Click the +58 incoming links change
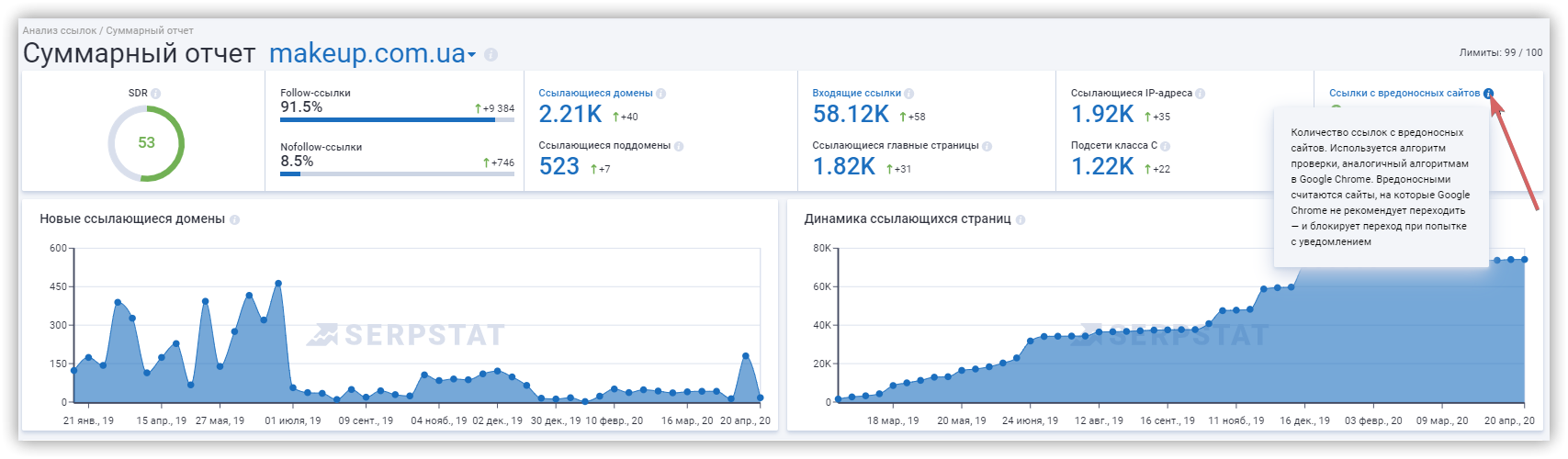1568x459 pixels. [913, 117]
